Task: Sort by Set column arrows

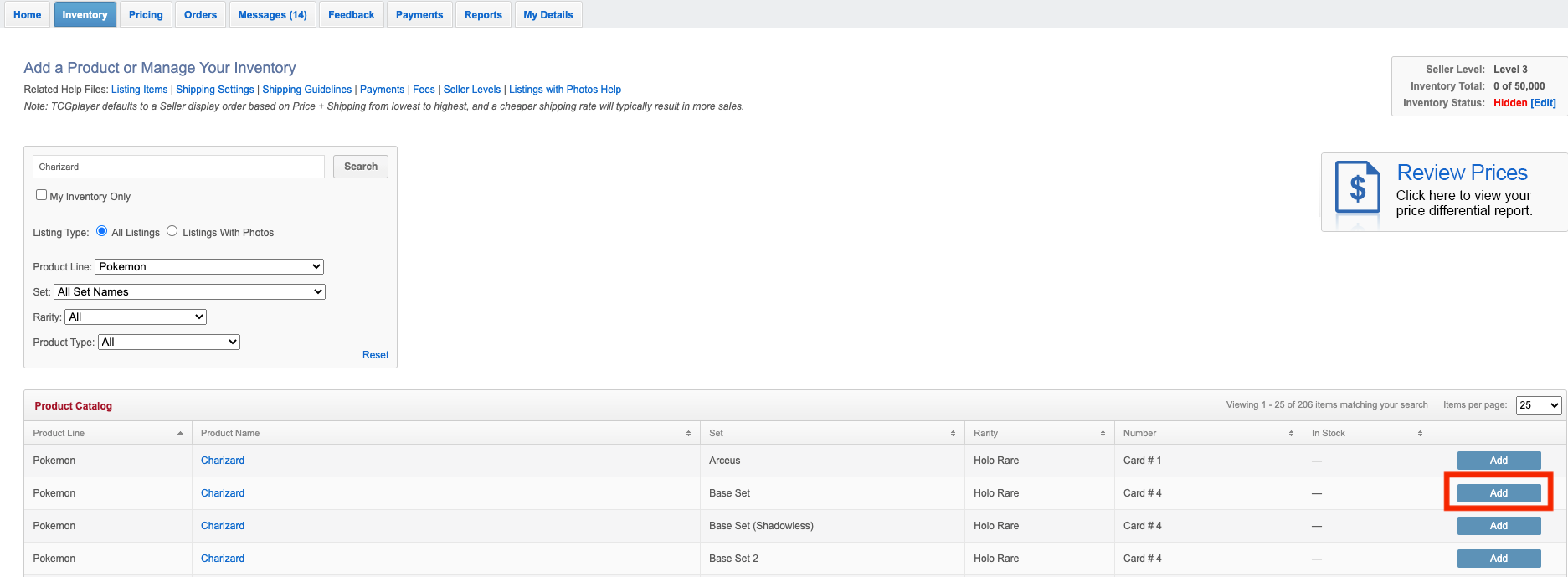Action: [x=953, y=433]
